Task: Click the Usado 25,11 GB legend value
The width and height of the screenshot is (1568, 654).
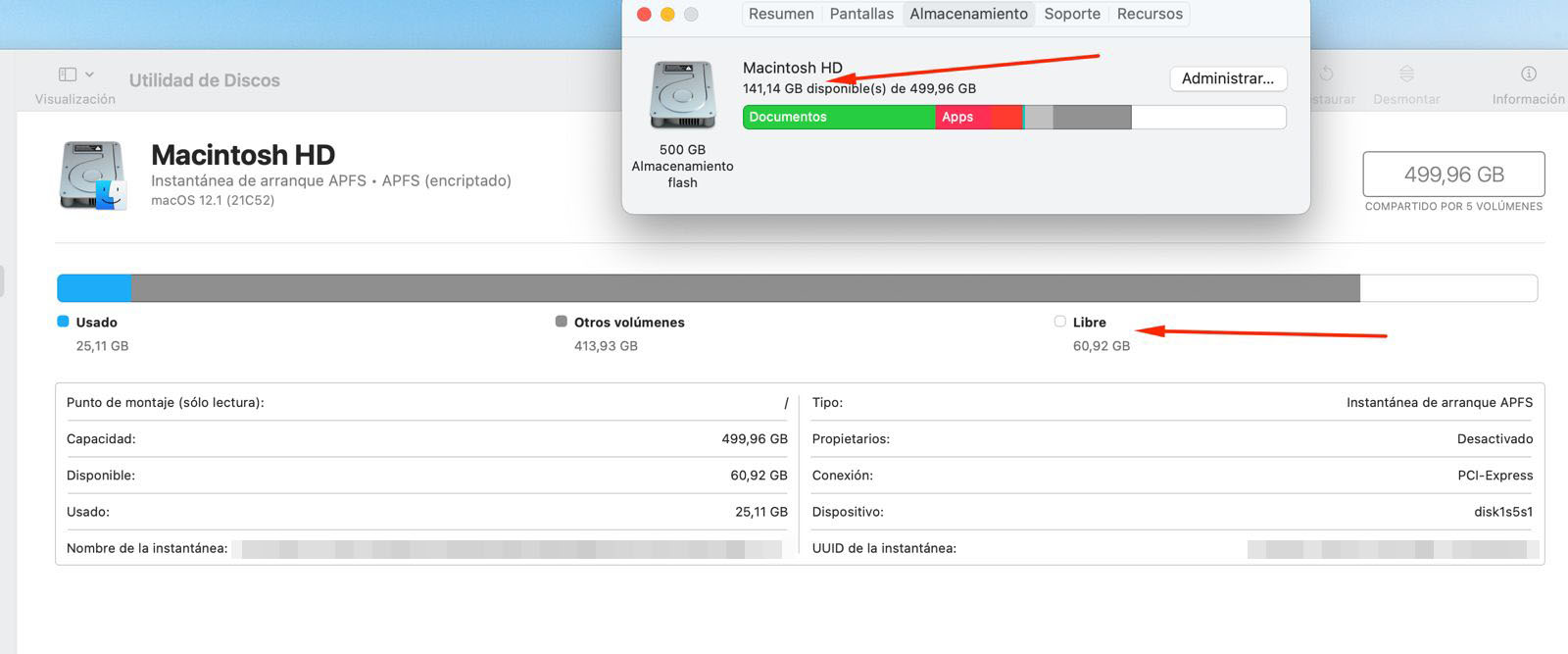Action: [x=102, y=346]
